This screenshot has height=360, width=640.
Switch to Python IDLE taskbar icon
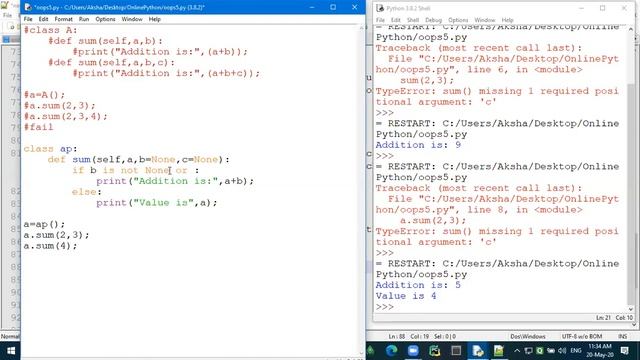(x=478, y=351)
